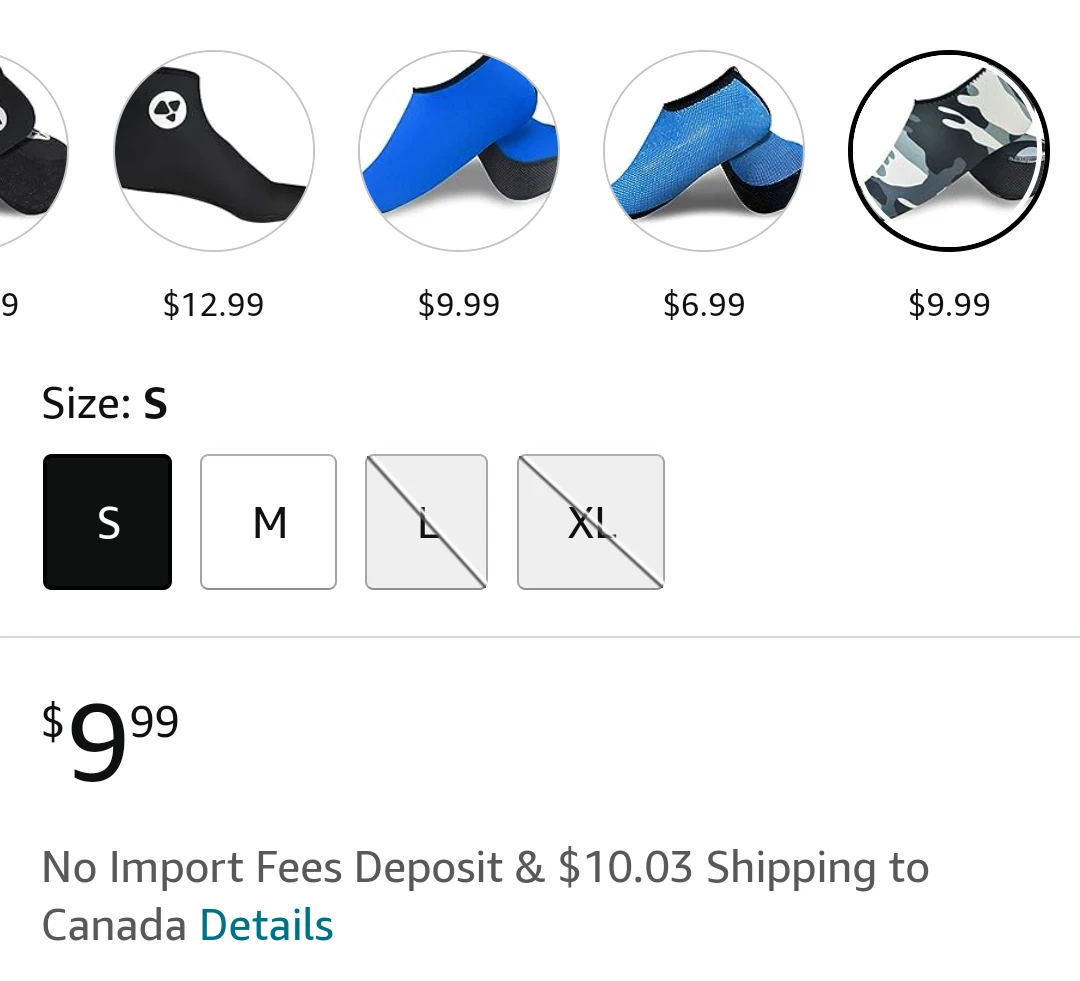Select the black sock swatch with white logo
The image size is (1080, 981).
pos(214,150)
